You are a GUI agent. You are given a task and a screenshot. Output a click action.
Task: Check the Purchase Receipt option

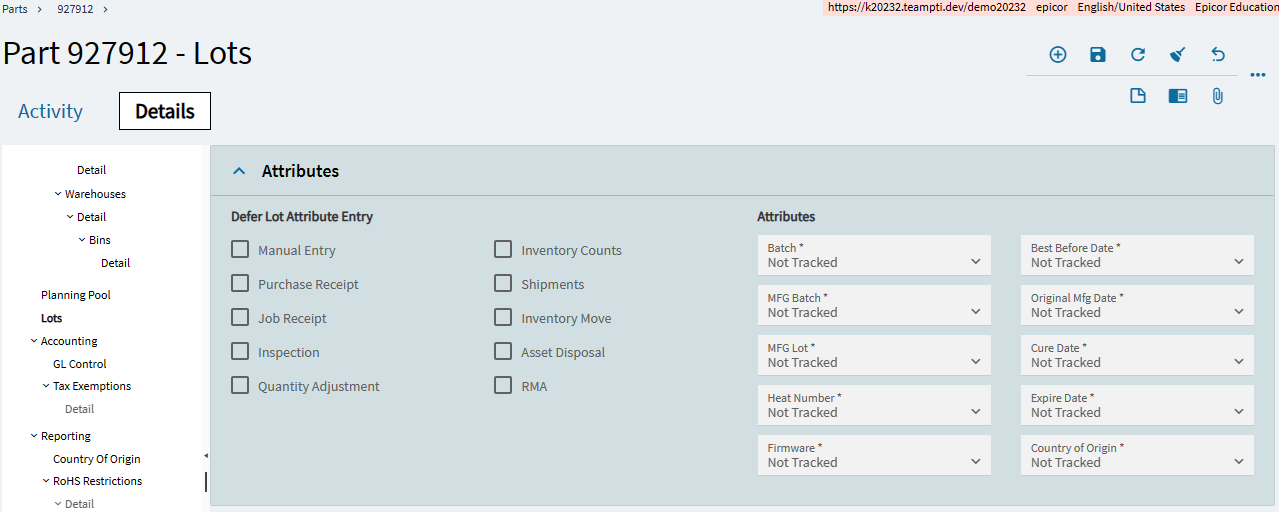(240, 284)
